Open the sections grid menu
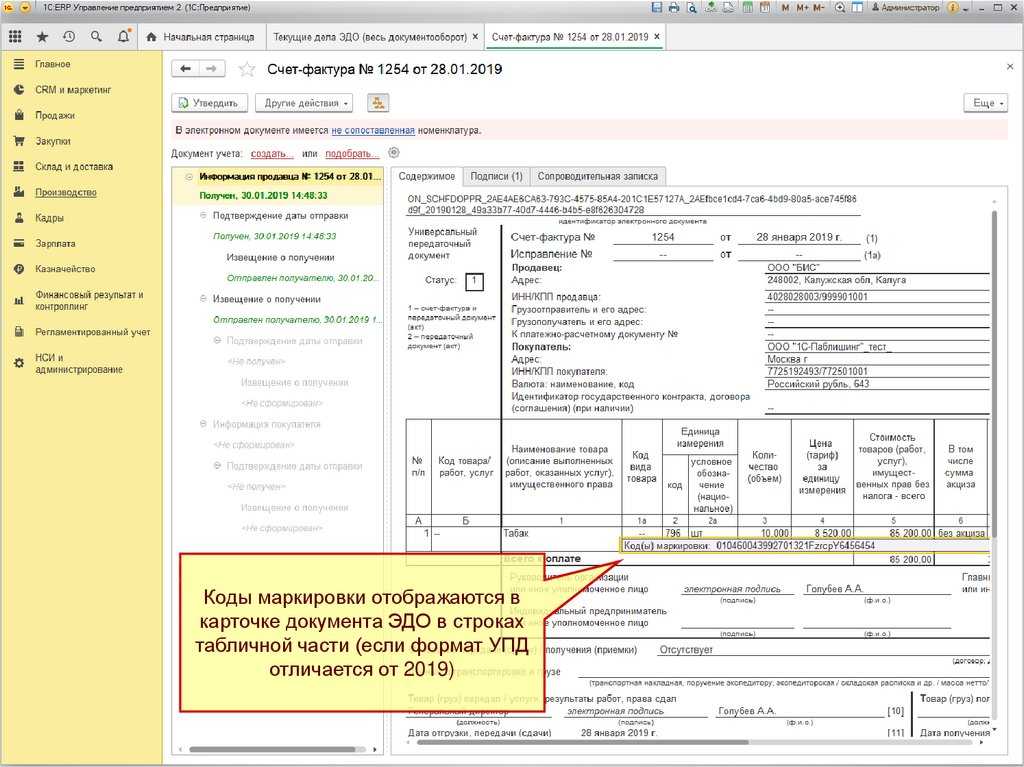This screenshot has width=1024, height=767. coord(15,37)
